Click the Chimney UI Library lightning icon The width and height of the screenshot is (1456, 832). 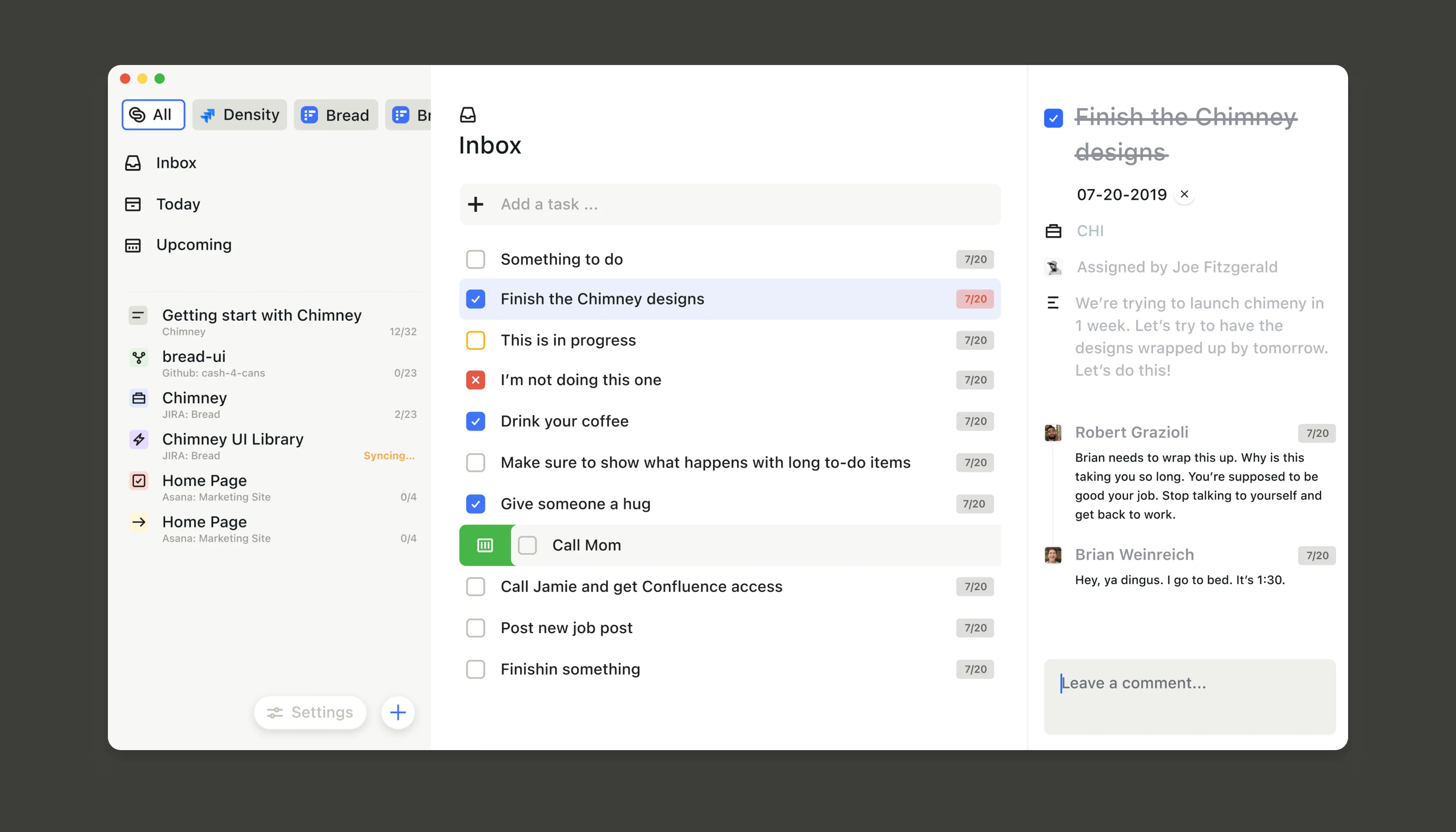(138, 439)
